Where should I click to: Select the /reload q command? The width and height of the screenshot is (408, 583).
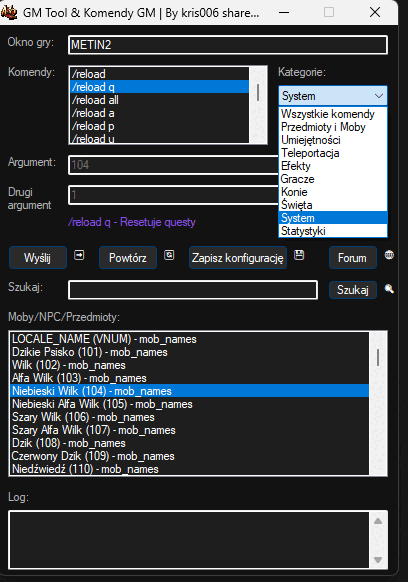[x=160, y=87]
